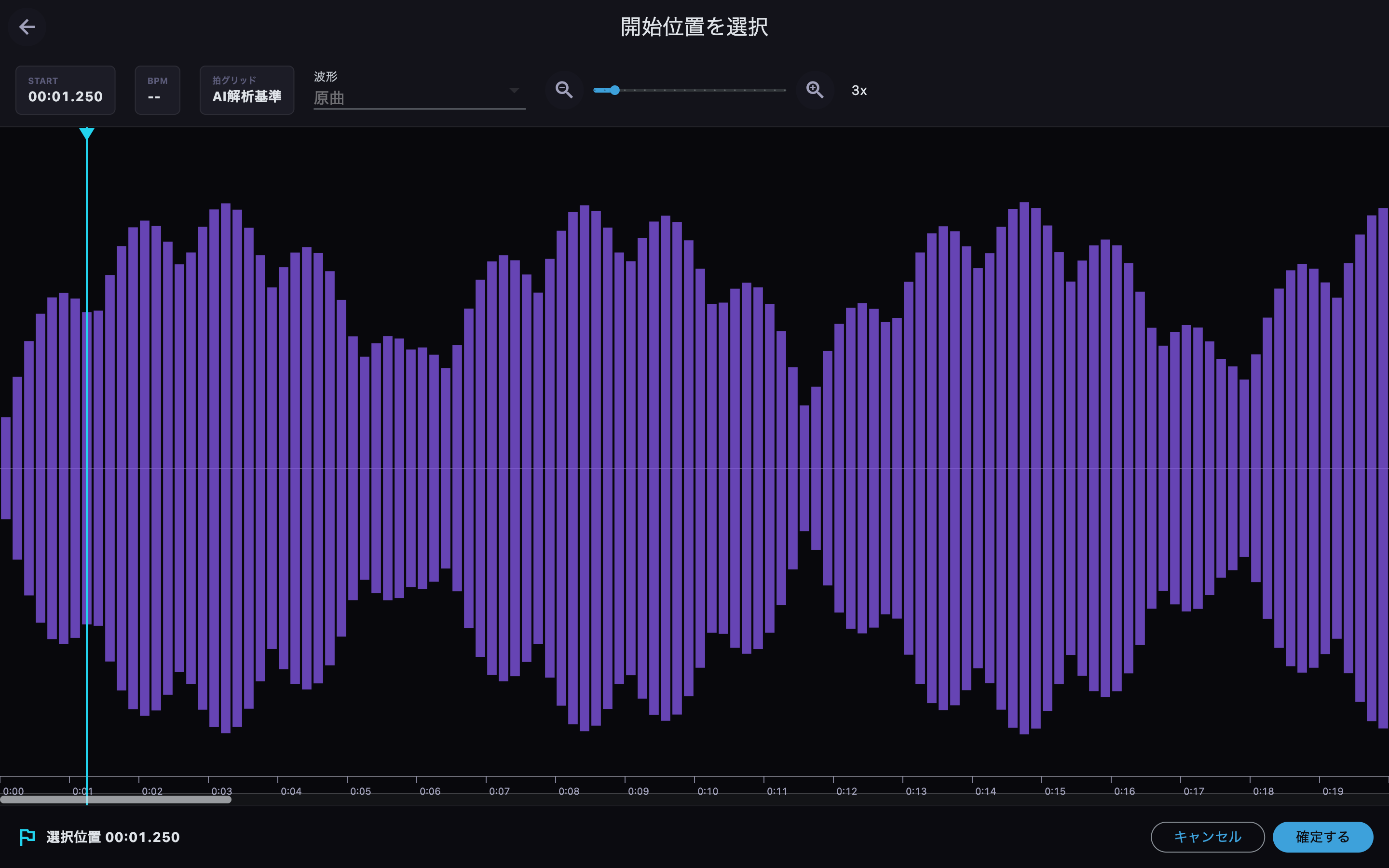The width and height of the screenshot is (1389, 868).
Task: Click the 開始位置を選択 title
Action: (694, 27)
